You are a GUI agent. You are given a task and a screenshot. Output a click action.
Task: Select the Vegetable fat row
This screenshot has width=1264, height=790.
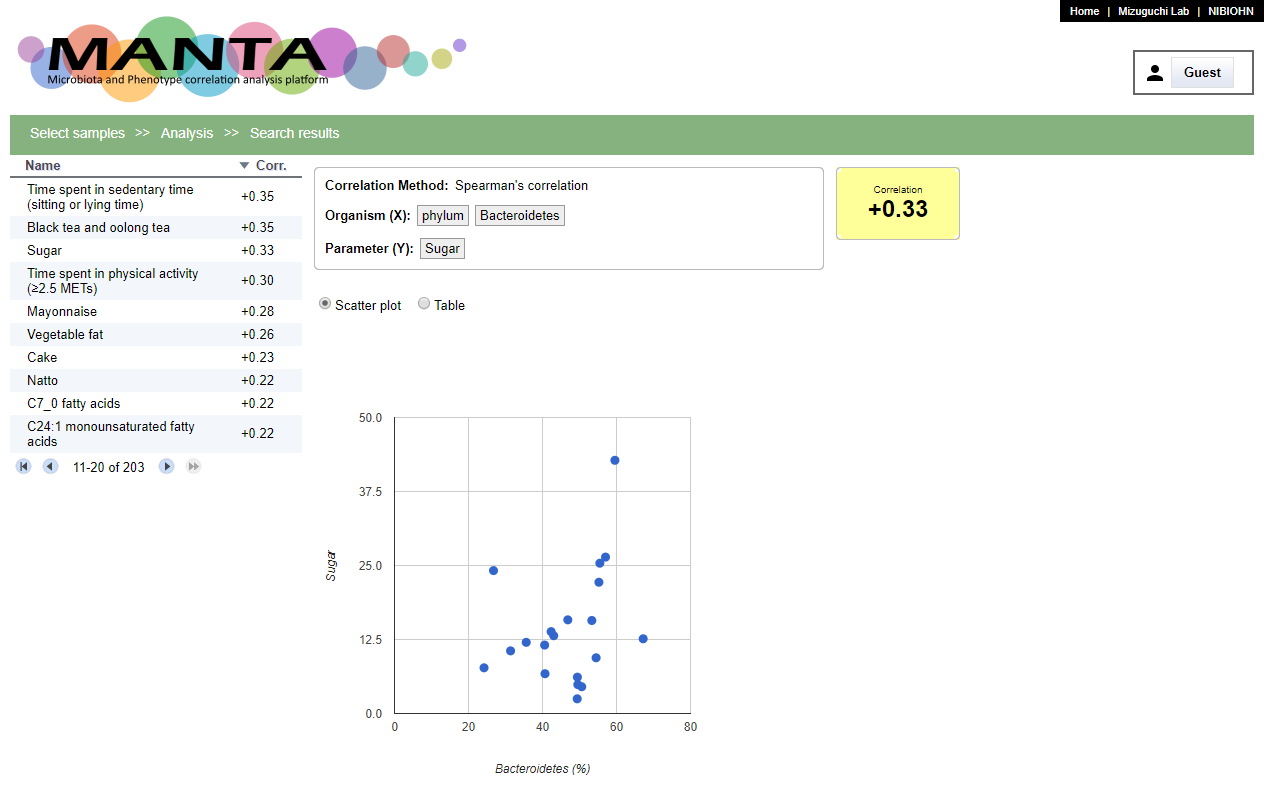156,334
